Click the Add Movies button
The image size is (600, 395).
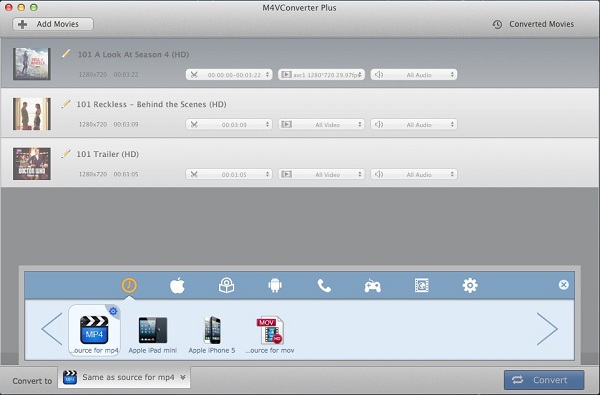tap(53, 24)
